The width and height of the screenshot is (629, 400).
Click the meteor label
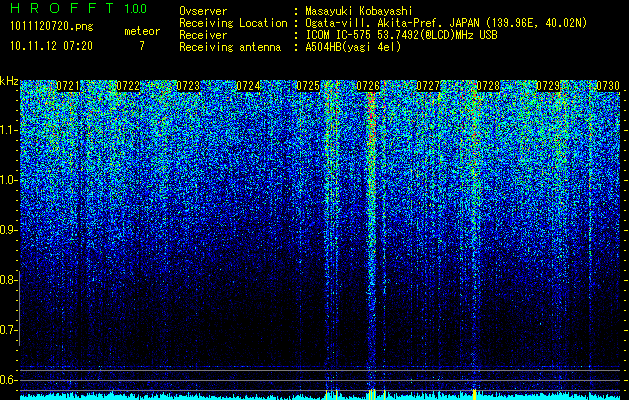click(x=142, y=31)
